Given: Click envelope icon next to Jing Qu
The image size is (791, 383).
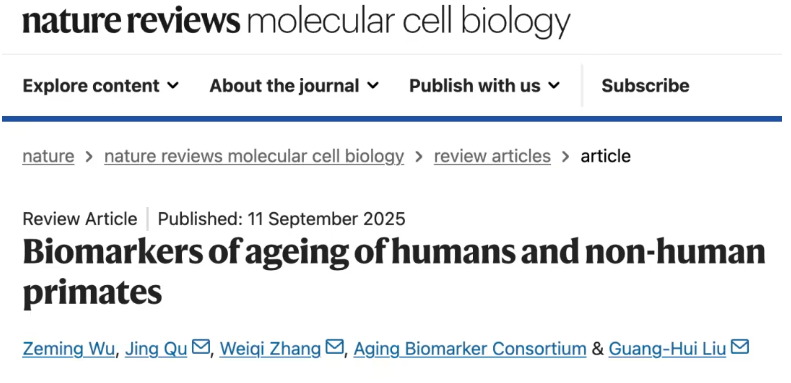Looking at the screenshot, I should [201, 347].
